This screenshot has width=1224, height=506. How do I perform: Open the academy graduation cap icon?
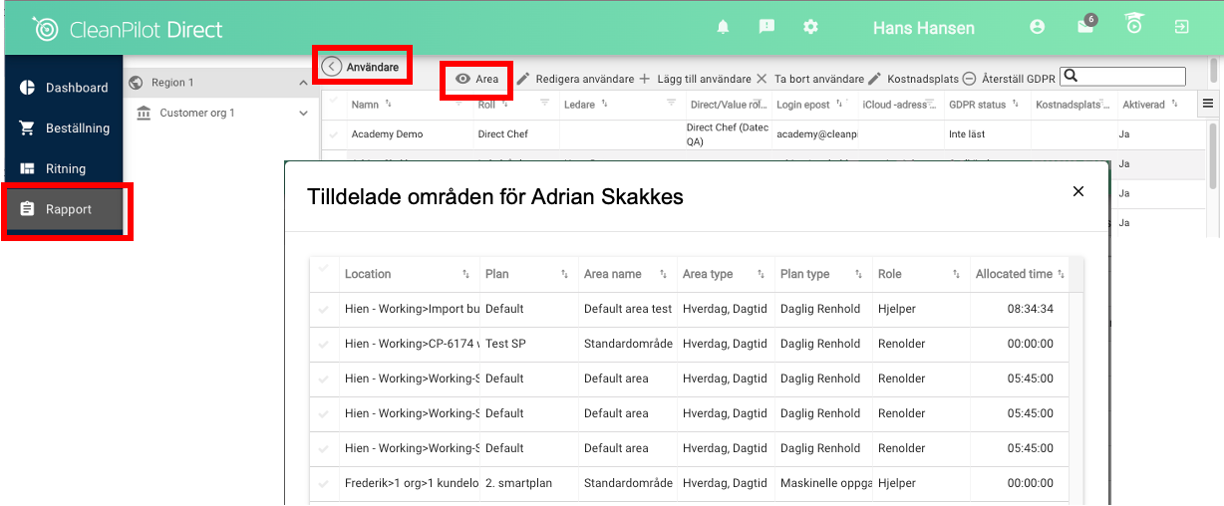(1134, 26)
